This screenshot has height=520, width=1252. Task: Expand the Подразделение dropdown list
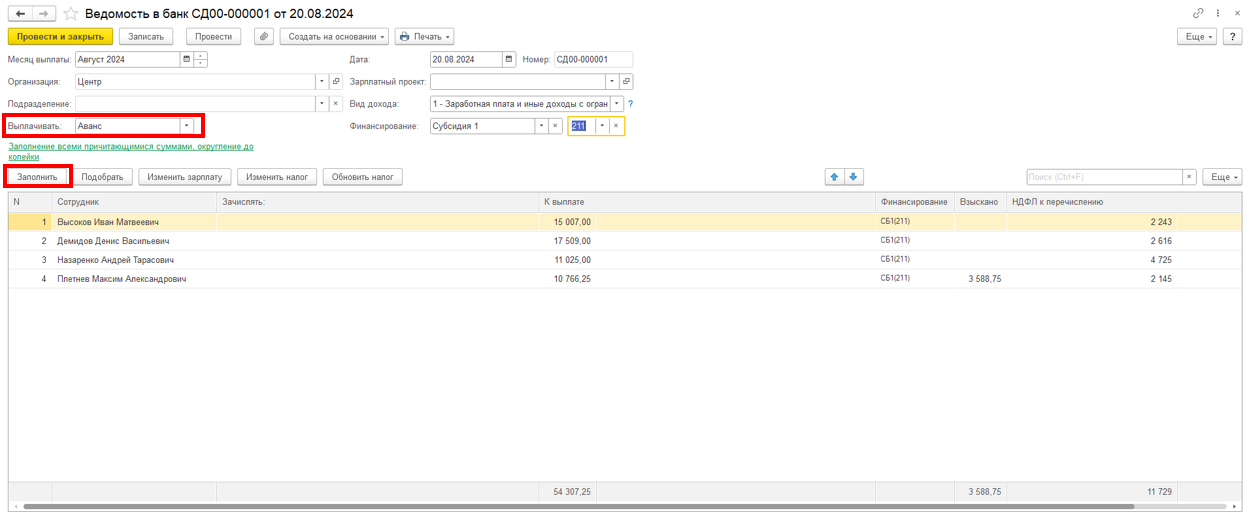[x=322, y=104]
